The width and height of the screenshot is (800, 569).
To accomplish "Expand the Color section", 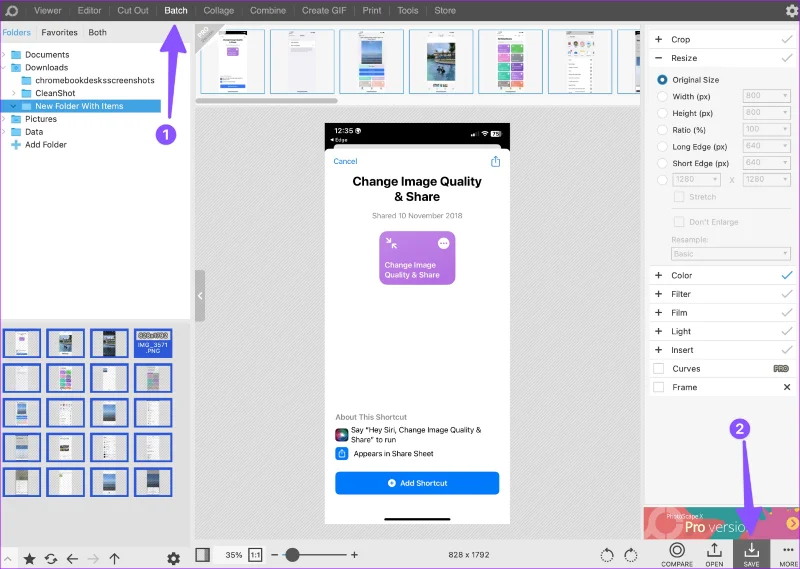I will point(659,276).
